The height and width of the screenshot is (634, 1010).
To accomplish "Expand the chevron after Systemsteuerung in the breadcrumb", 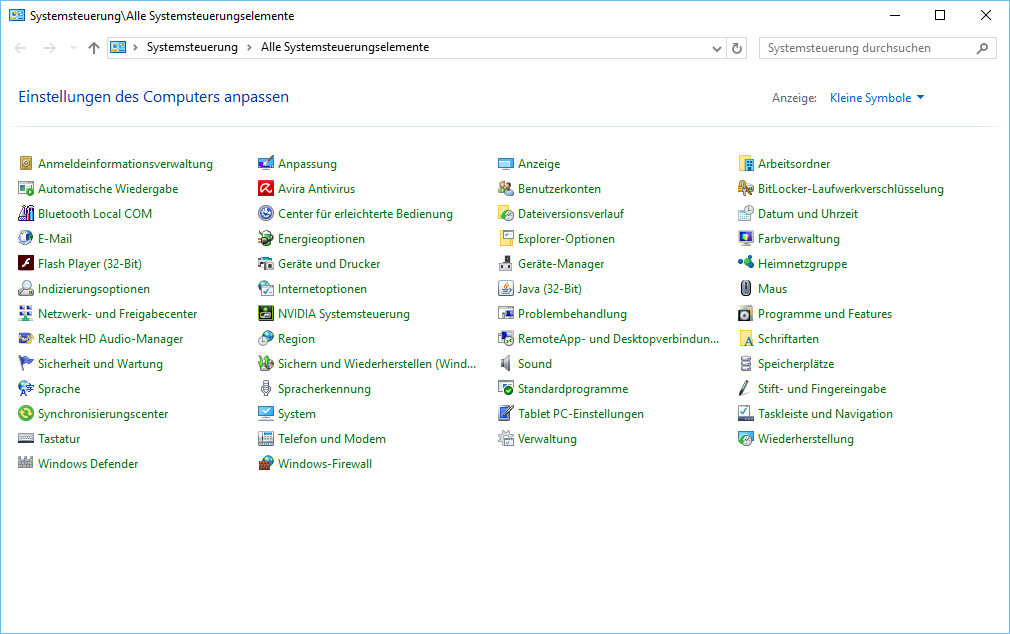I will click(249, 48).
